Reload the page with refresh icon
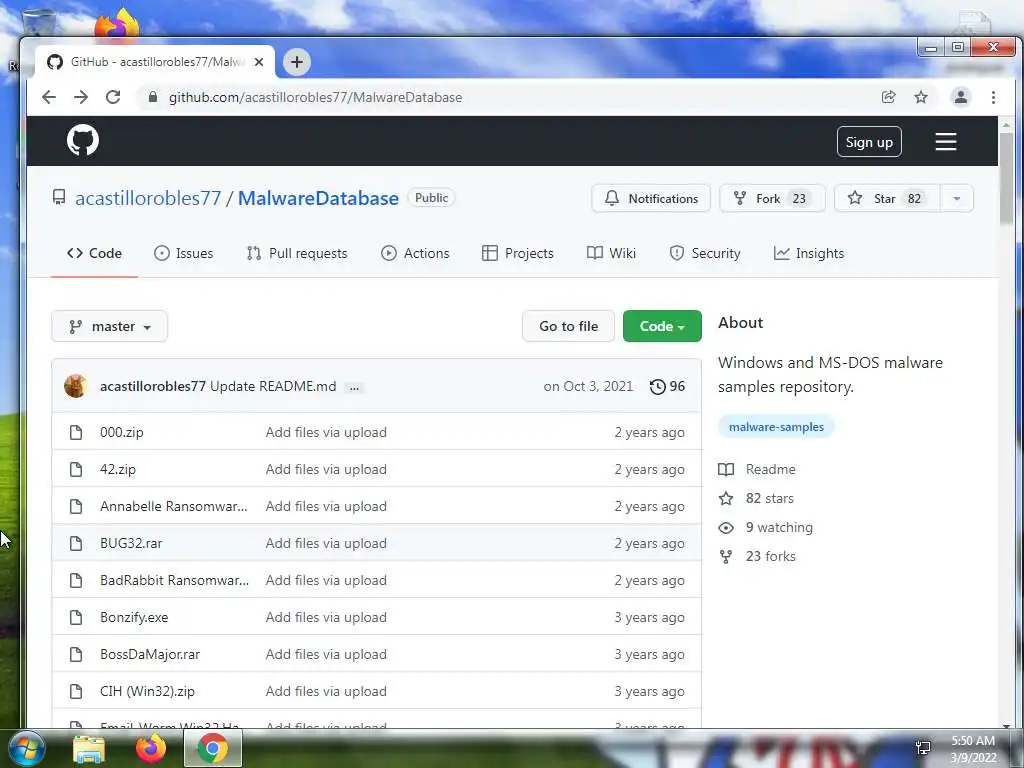The width and height of the screenshot is (1024, 768). tap(113, 97)
